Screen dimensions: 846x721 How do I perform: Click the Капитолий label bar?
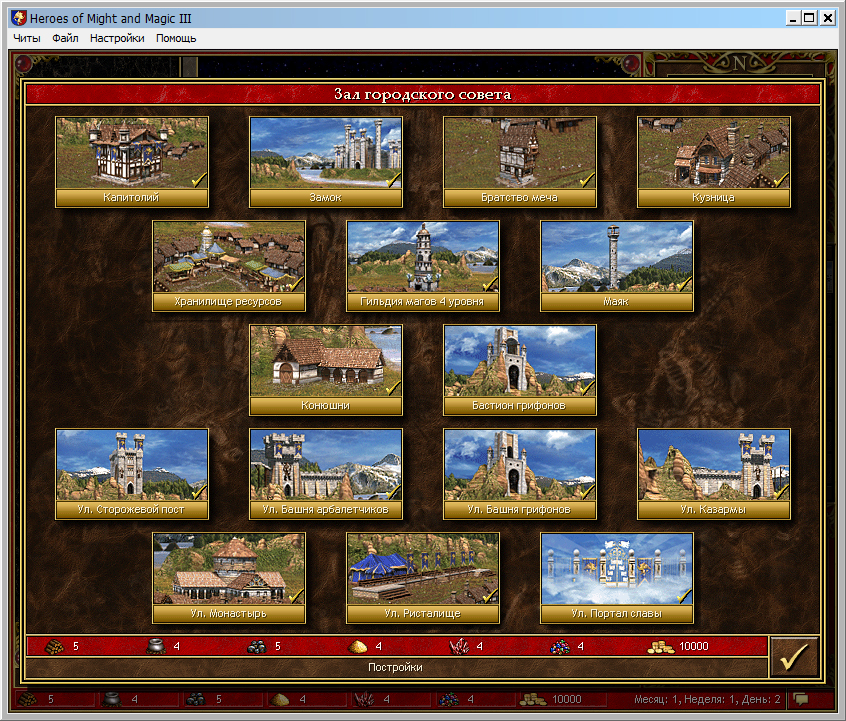pos(132,198)
